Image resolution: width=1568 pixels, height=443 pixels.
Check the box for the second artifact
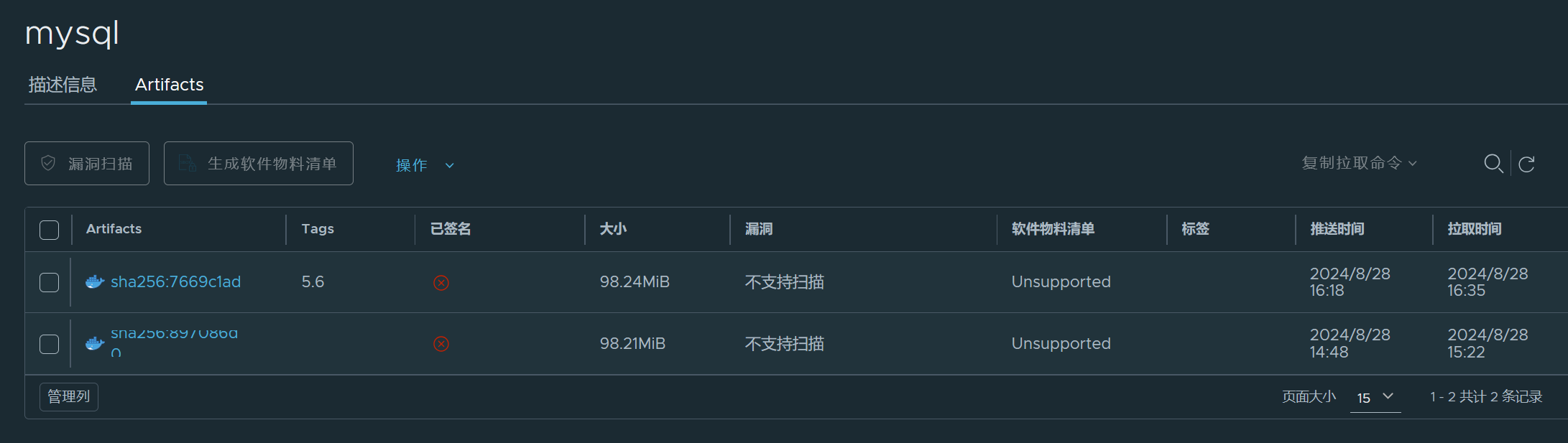point(49,344)
